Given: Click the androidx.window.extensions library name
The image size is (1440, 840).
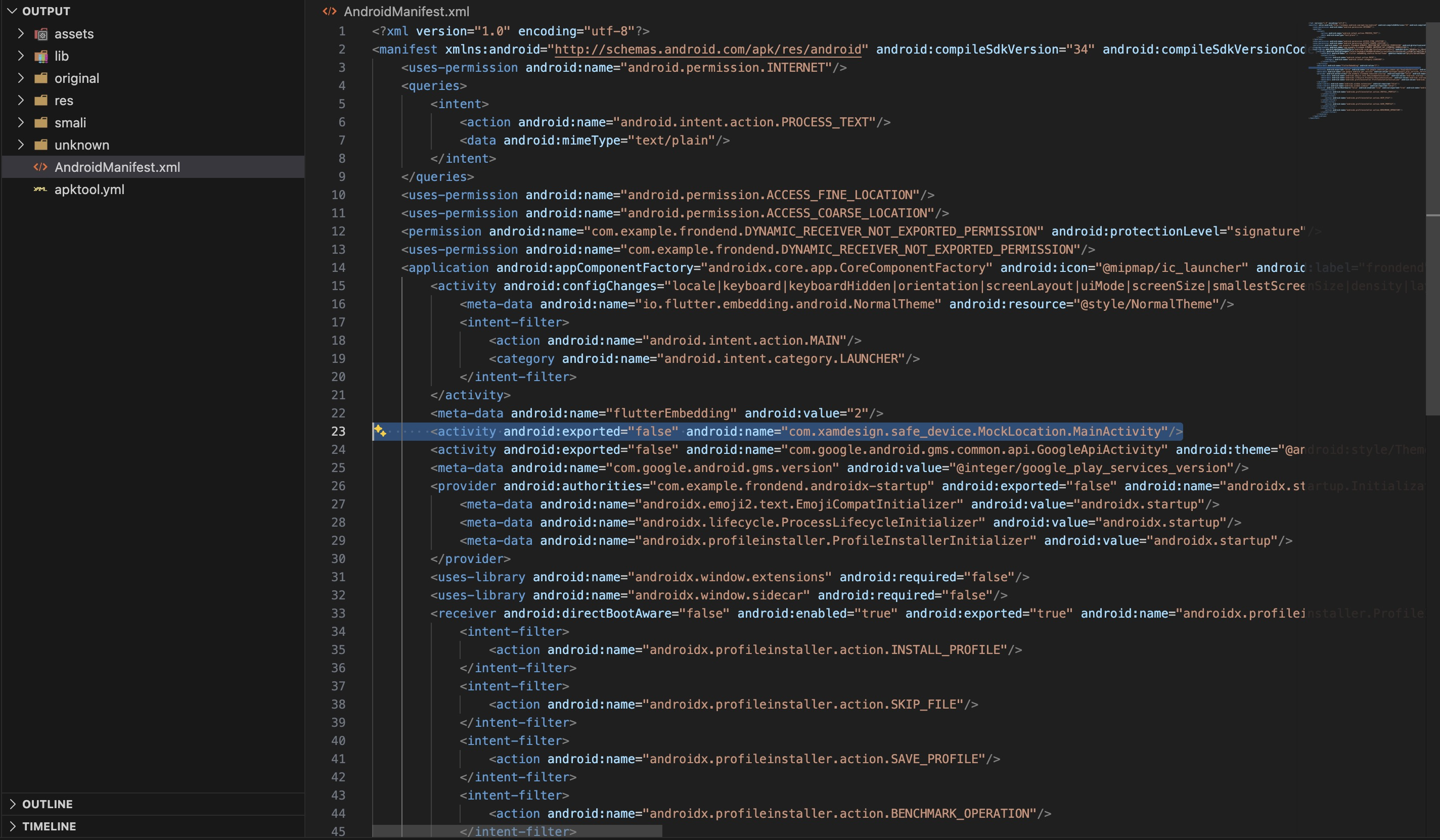Looking at the screenshot, I should coord(730,577).
